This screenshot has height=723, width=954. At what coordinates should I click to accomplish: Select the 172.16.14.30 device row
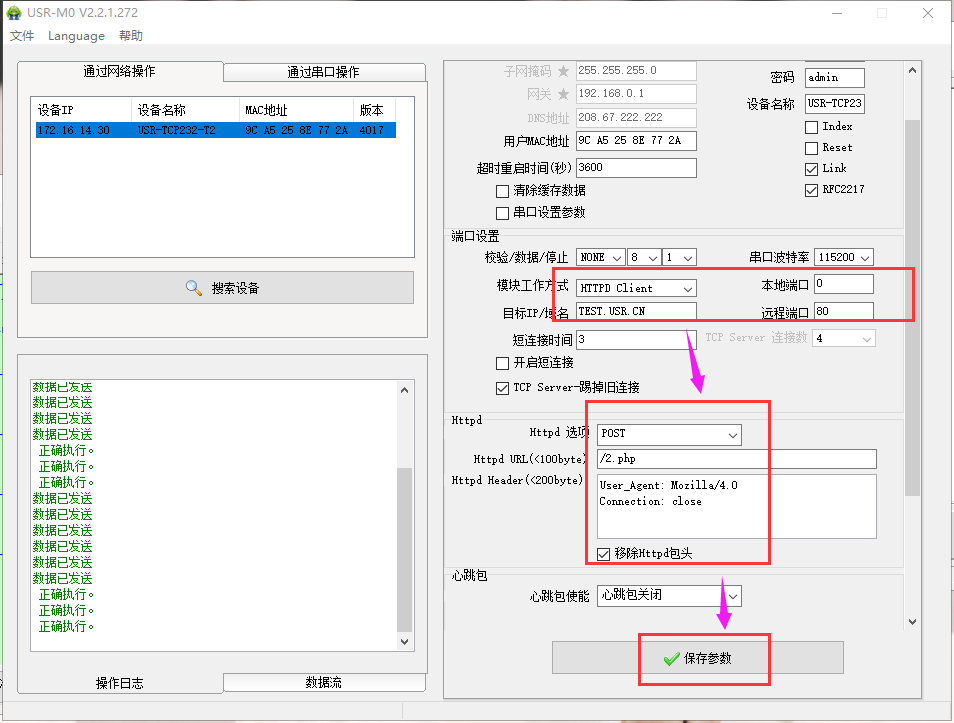(215, 130)
